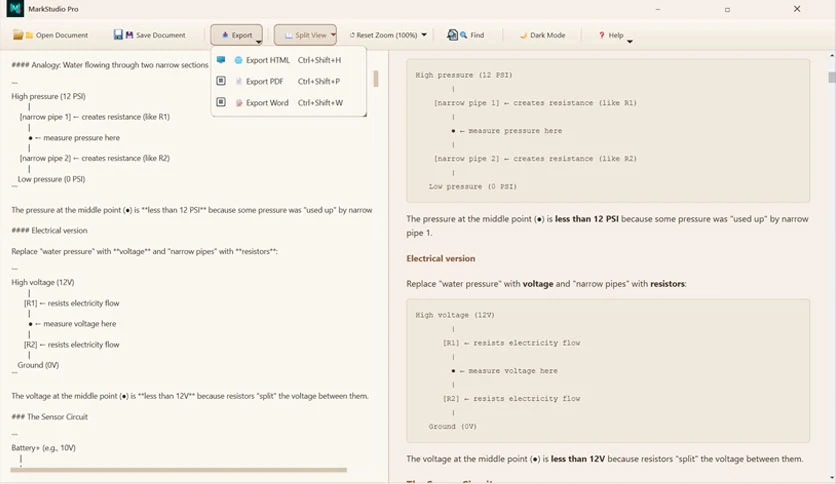The image size is (836, 484).
Task: Click 'less than 12V' bold text in preview
Action: pyautogui.click(x=577, y=459)
